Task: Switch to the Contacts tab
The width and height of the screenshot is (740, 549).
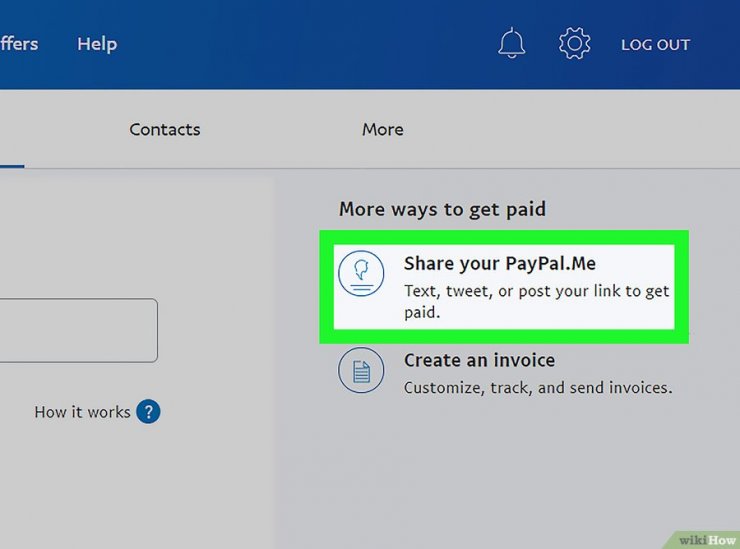Action: [x=165, y=129]
